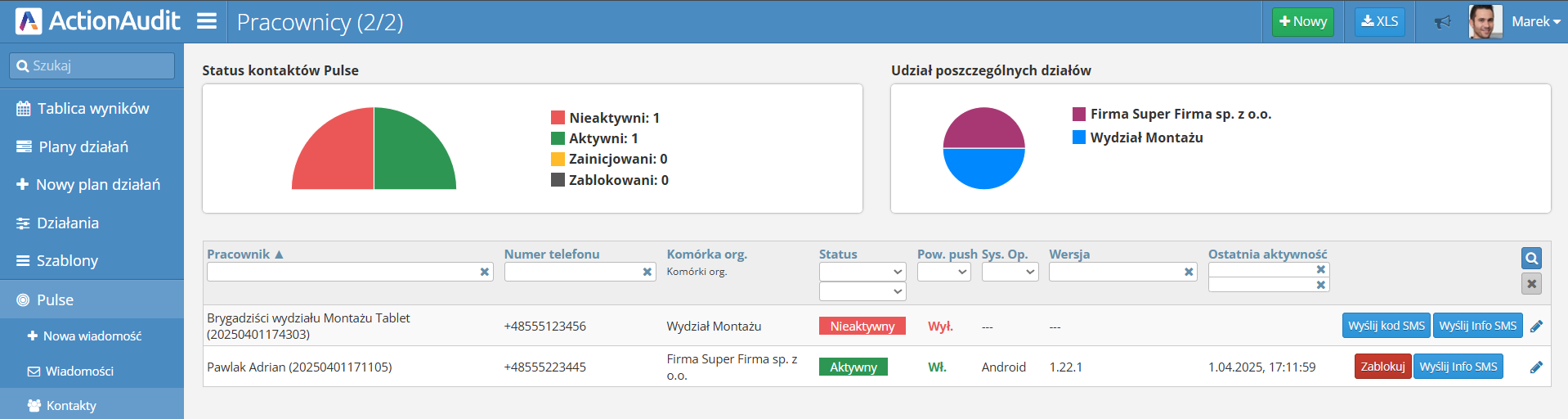Clear the Numer telefonu filter
Image resolution: width=1568 pixels, height=419 pixels.
647,272
